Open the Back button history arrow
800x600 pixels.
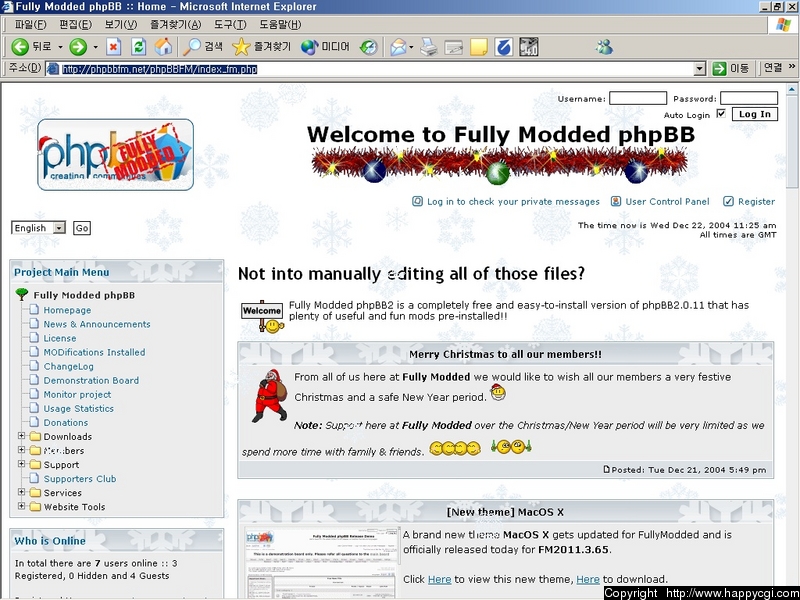[60, 47]
